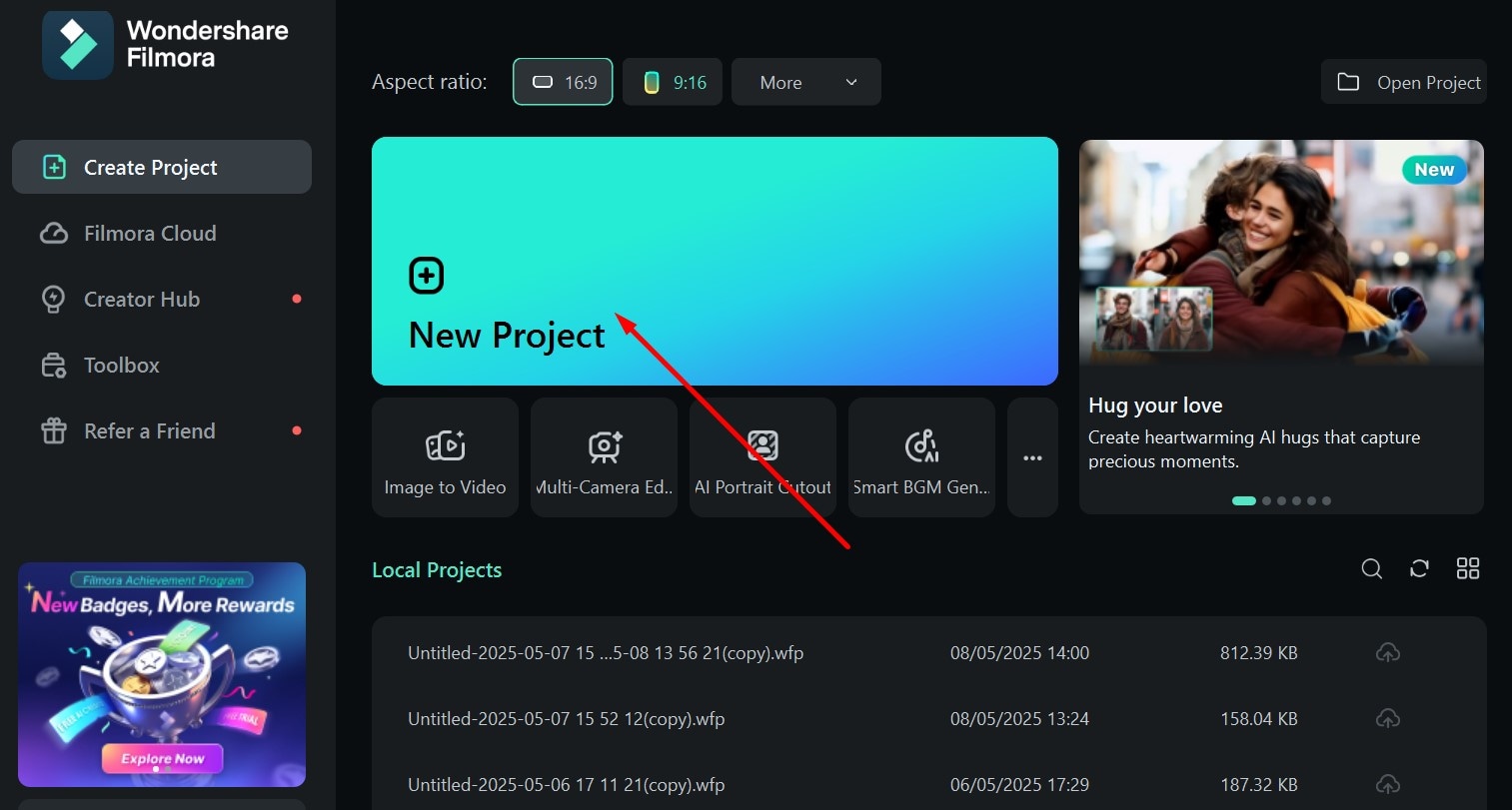Screen dimensions: 1512x810
Task: Open project Untitled-2025-05-06 17 11 21(copy).wfp
Action: (x=929, y=785)
